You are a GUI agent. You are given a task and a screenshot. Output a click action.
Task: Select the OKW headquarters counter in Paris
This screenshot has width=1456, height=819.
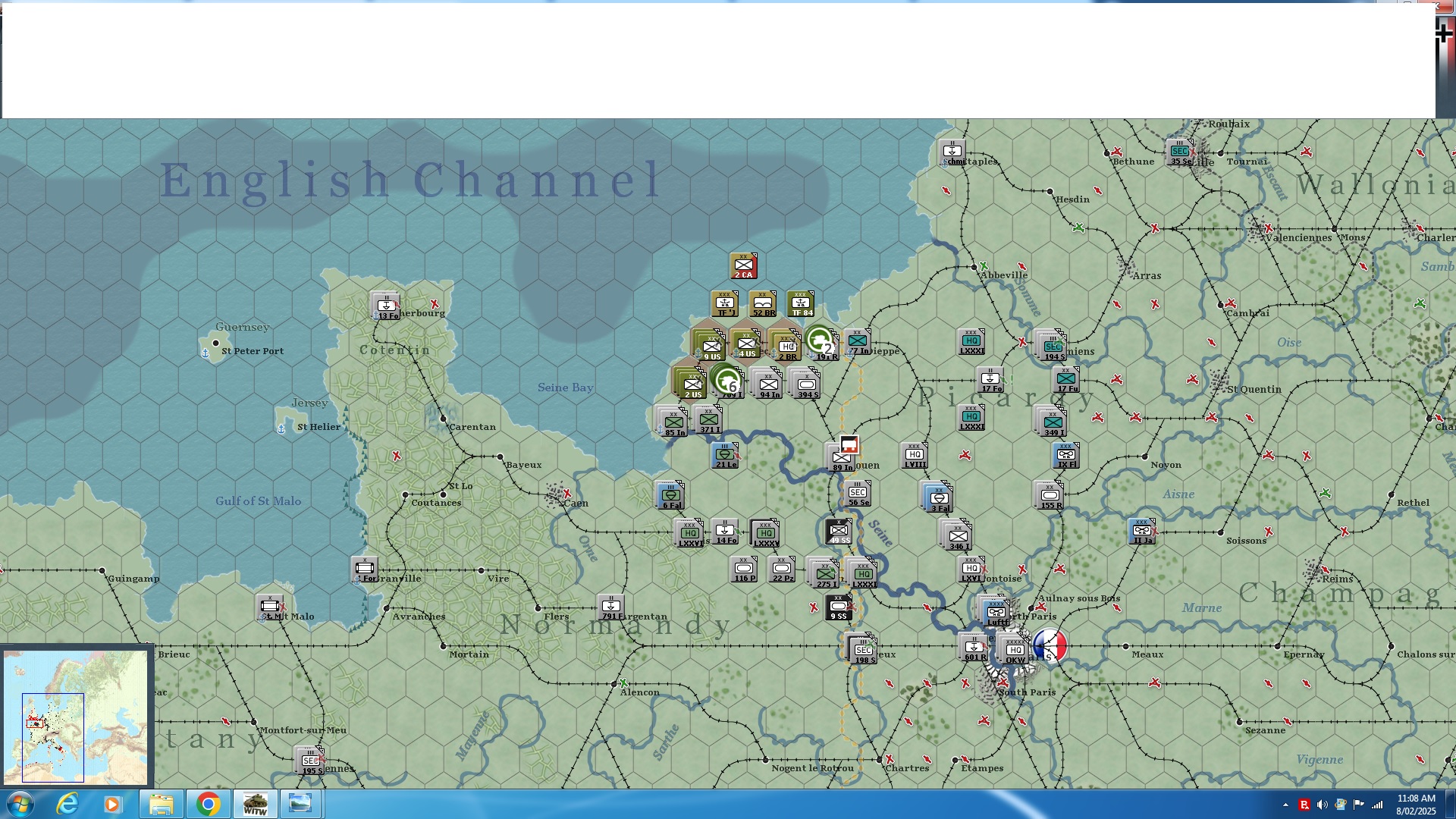tap(1015, 651)
